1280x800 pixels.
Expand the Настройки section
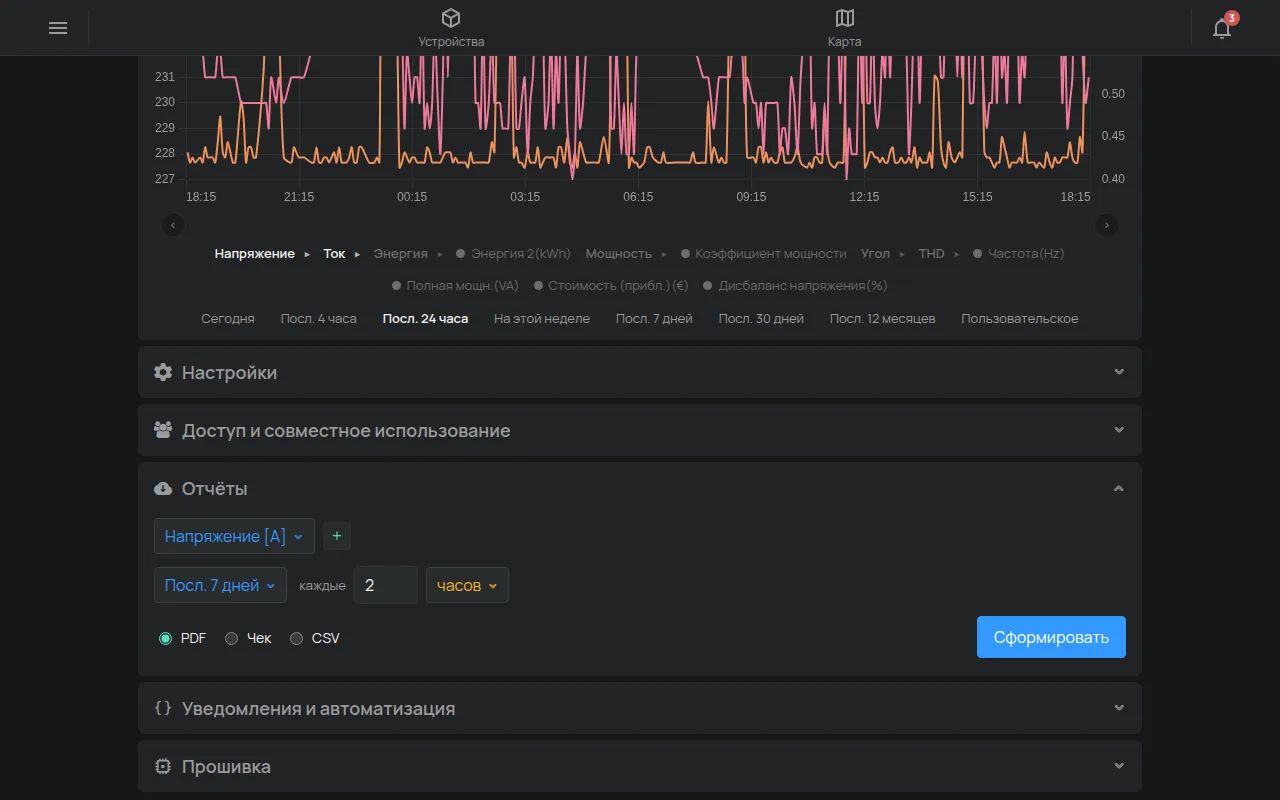(639, 372)
